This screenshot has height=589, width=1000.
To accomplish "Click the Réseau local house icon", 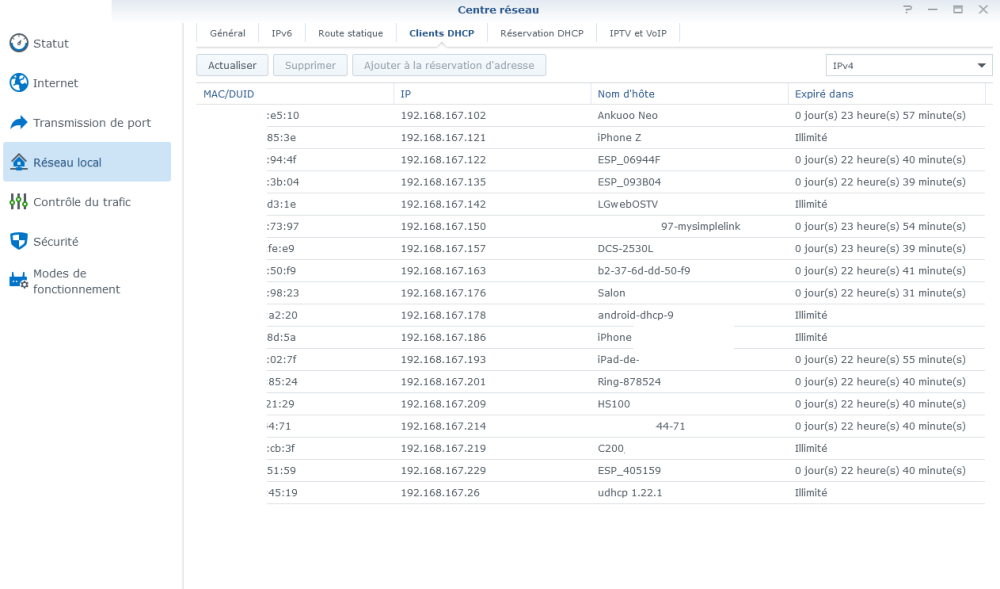I will click(18, 162).
